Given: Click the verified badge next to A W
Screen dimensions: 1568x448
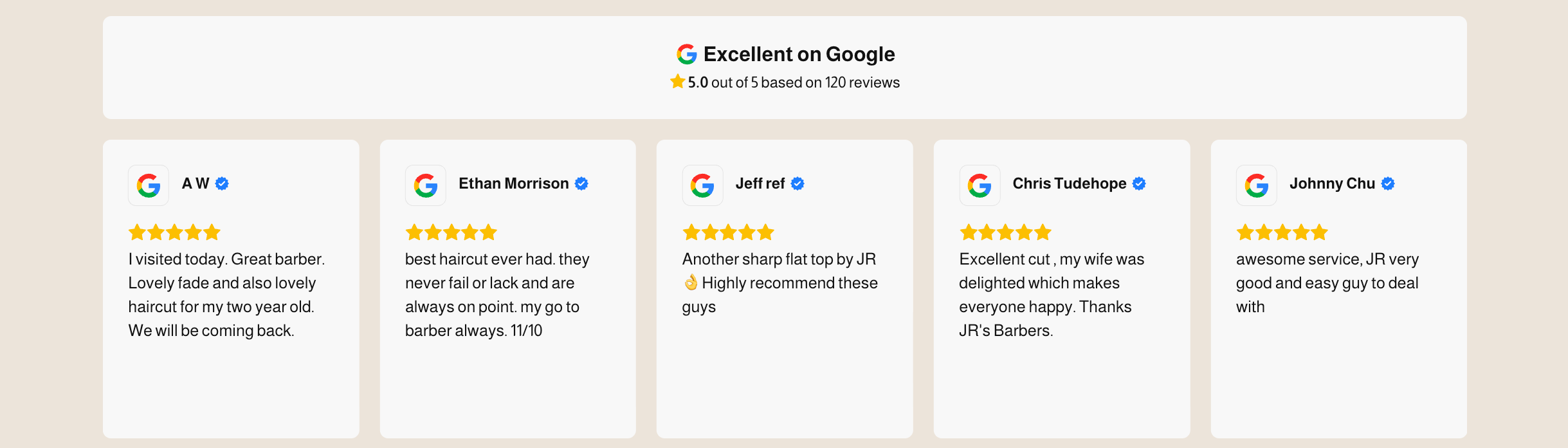Looking at the screenshot, I should [x=221, y=183].
